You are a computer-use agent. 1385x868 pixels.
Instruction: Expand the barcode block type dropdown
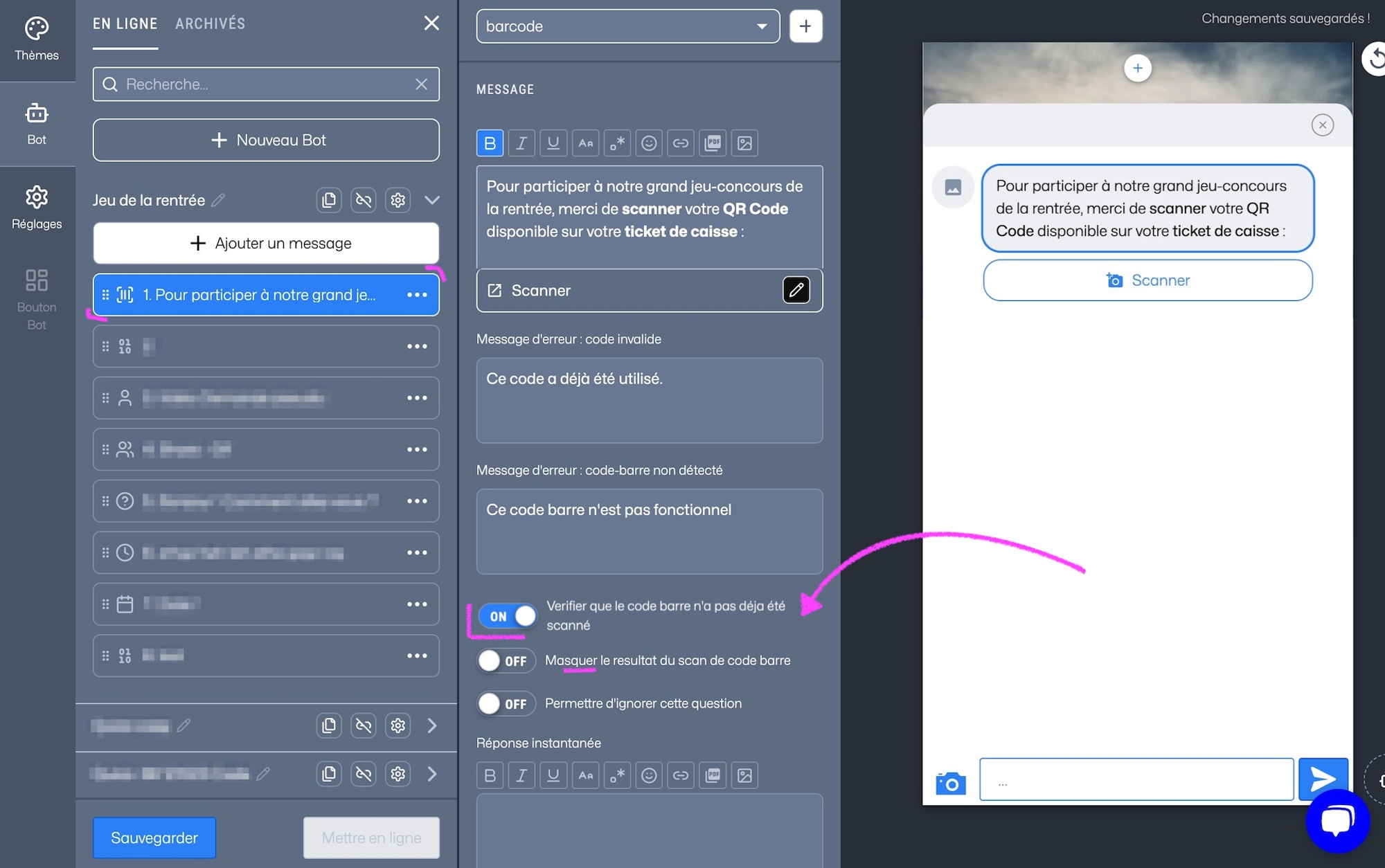762,25
